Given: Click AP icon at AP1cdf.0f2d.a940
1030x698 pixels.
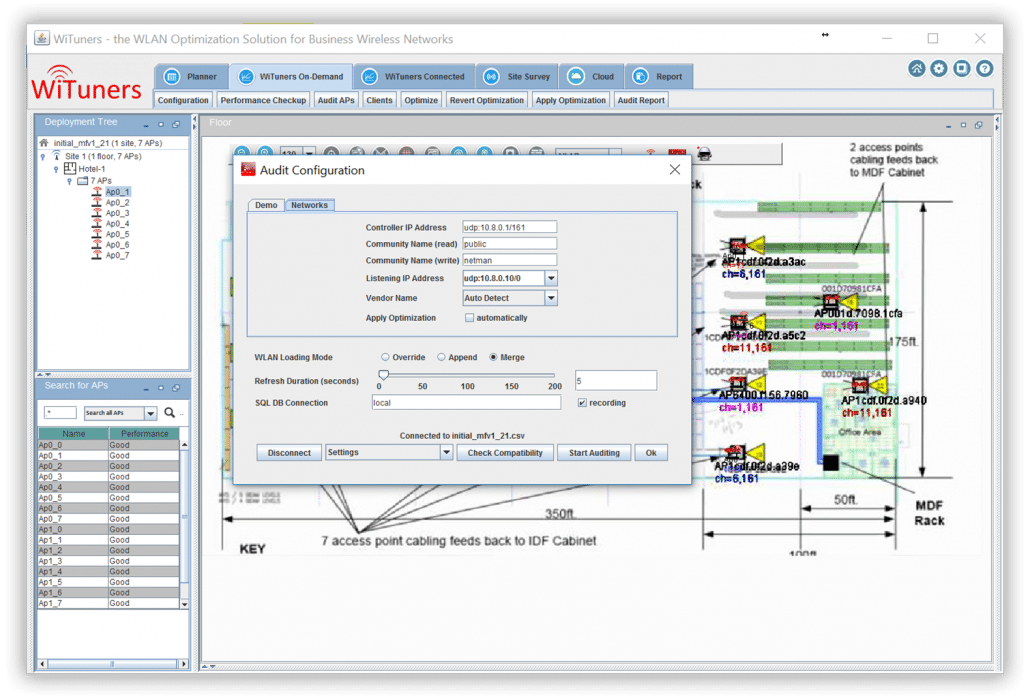Looking at the screenshot, I should [x=860, y=385].
